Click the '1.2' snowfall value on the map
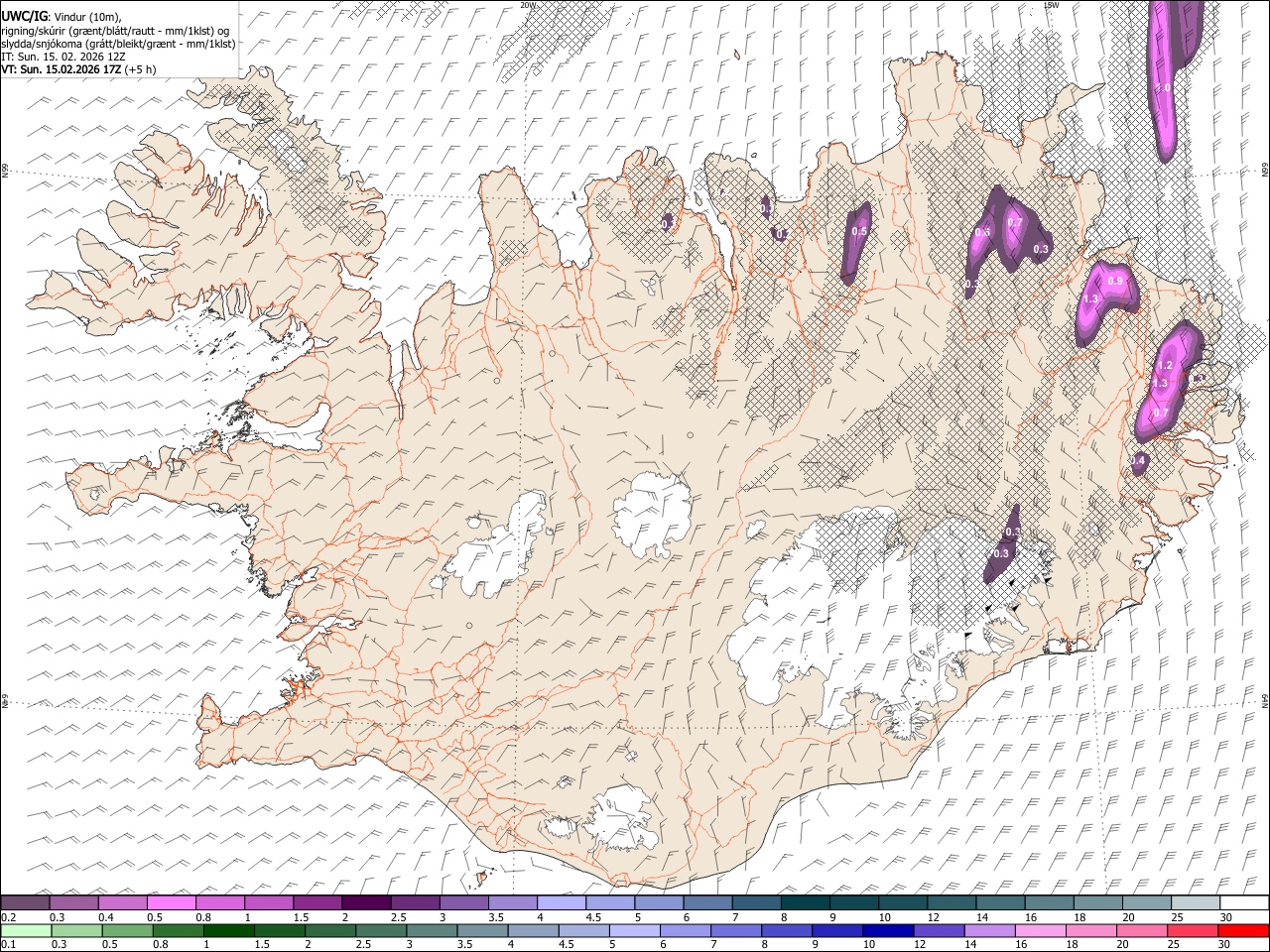The image size is (1270, 952). pos(1165,367)
